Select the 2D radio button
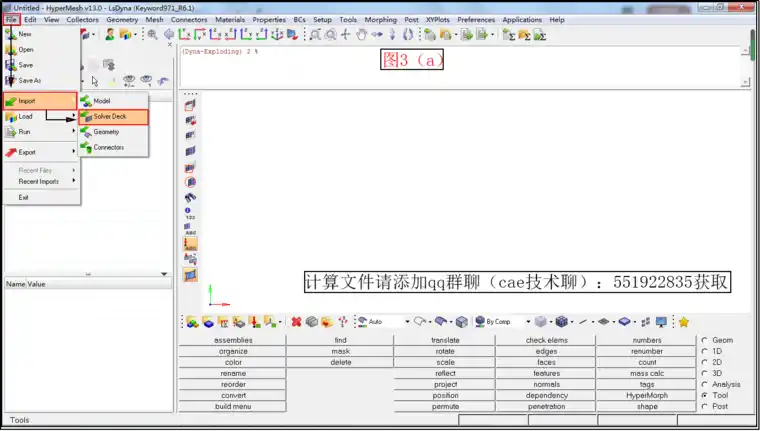The height and width of the screenshot is (431, 760). pos(705,362)
